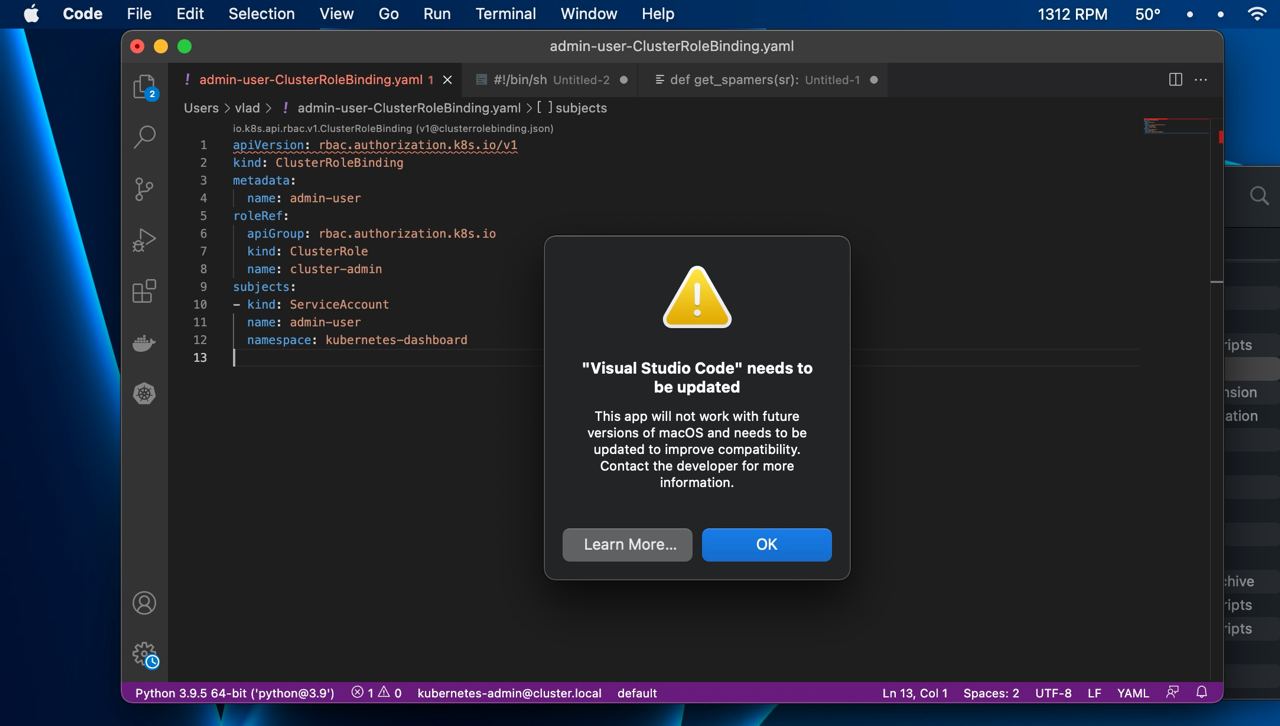Open the Edit menu
The image size is (1280, 726).
click(190, 14)
